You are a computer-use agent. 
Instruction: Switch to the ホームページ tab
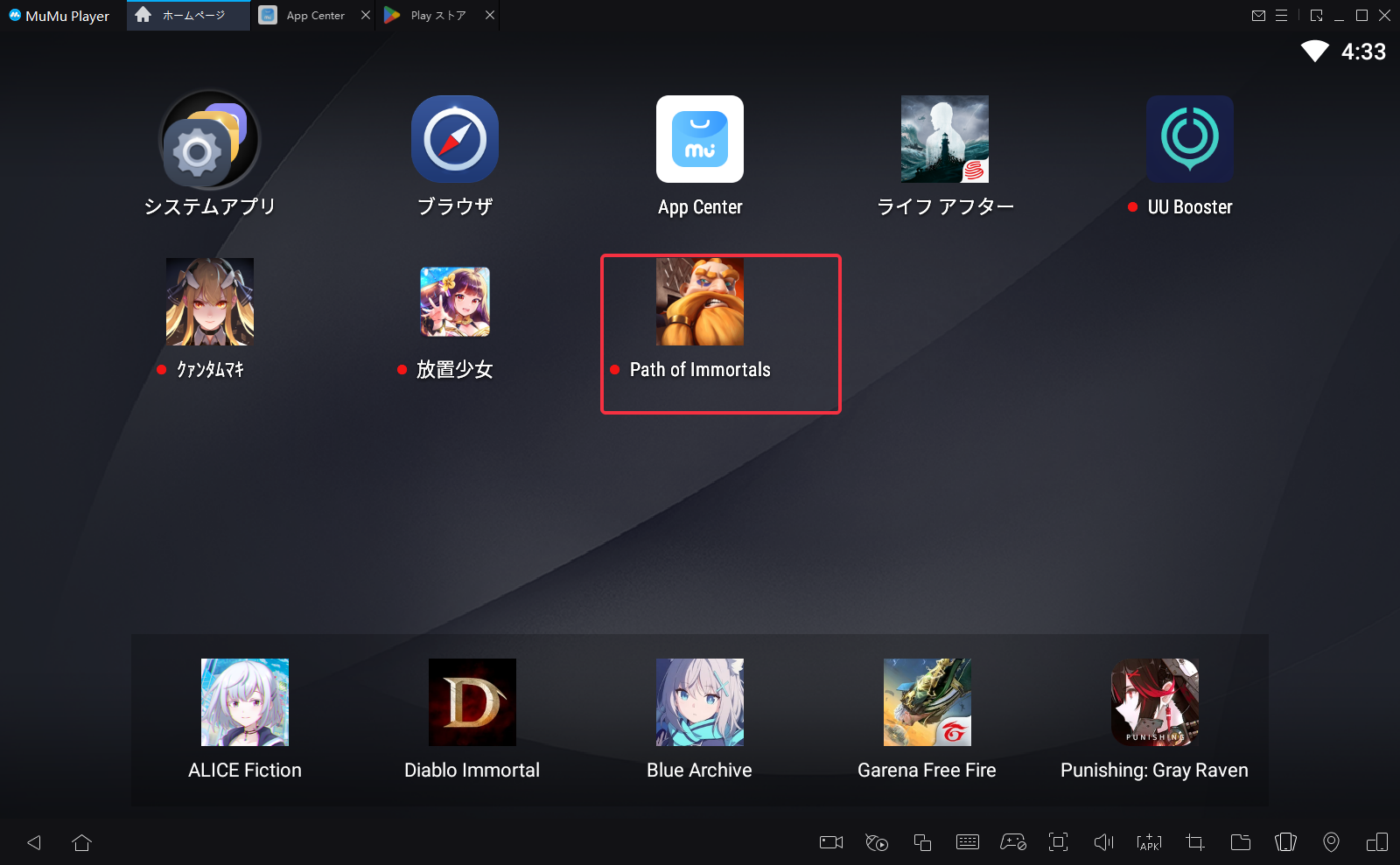188,16
